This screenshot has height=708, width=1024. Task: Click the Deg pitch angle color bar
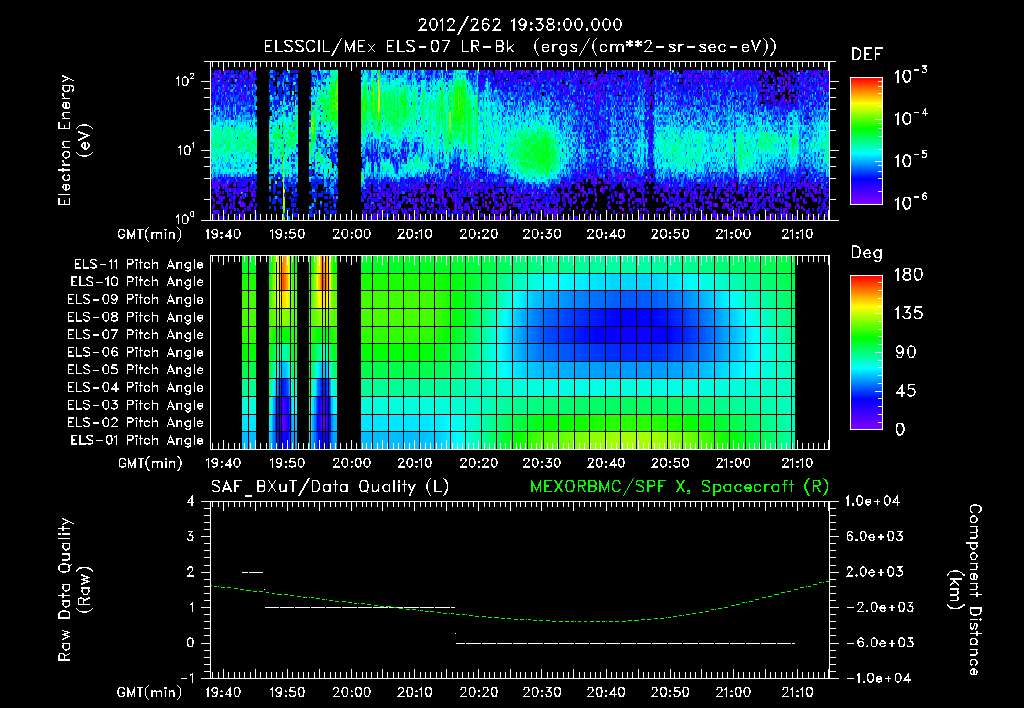(x=867, y=352)
